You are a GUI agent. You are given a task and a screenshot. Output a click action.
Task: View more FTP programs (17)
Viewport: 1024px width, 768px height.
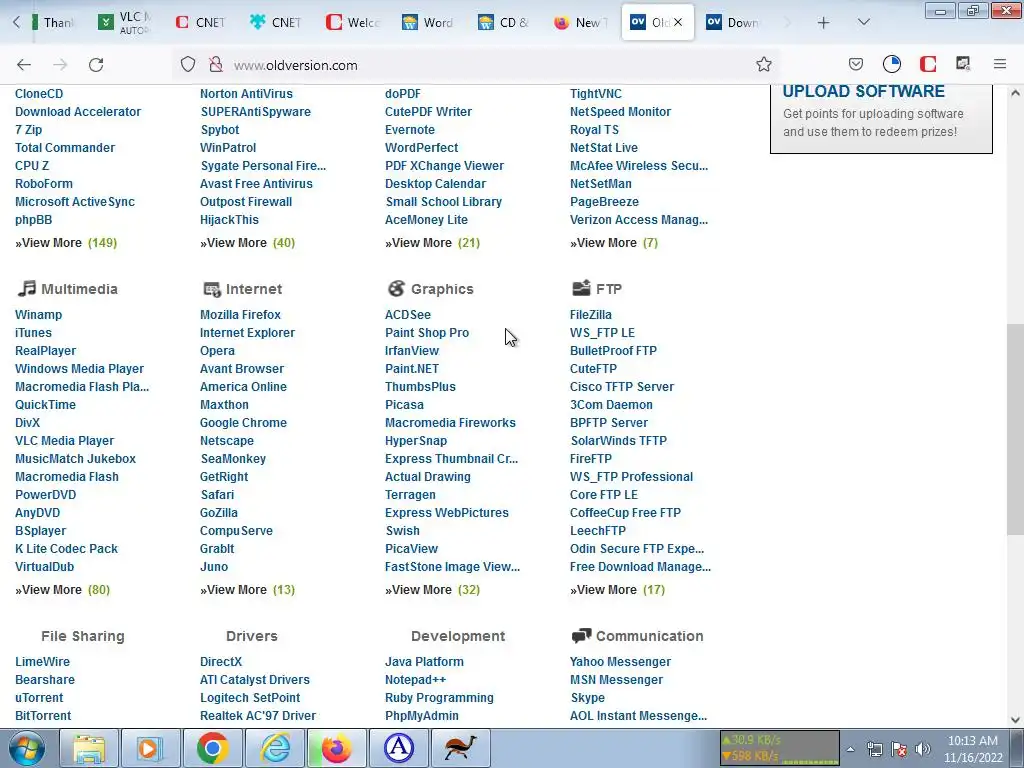[x=617, y=590]
